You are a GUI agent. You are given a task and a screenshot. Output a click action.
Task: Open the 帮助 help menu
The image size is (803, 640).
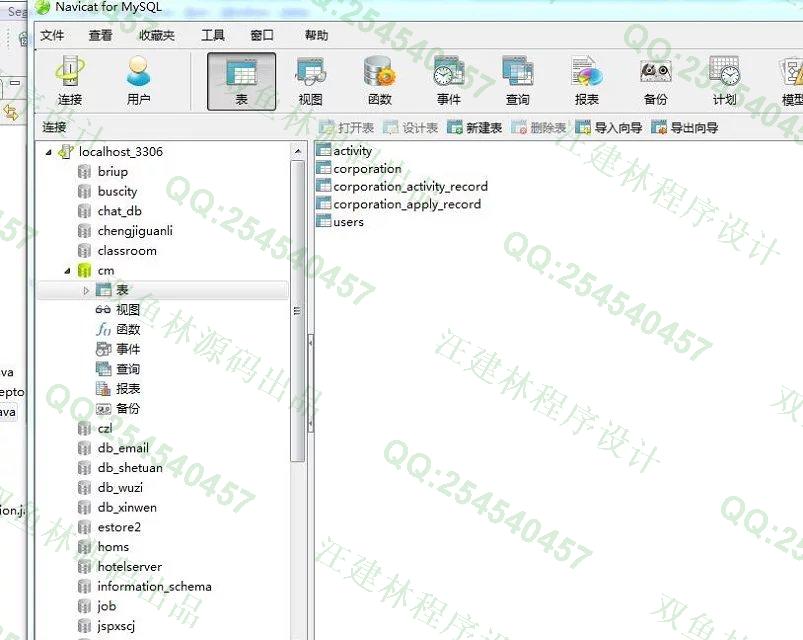pos(316,35)
